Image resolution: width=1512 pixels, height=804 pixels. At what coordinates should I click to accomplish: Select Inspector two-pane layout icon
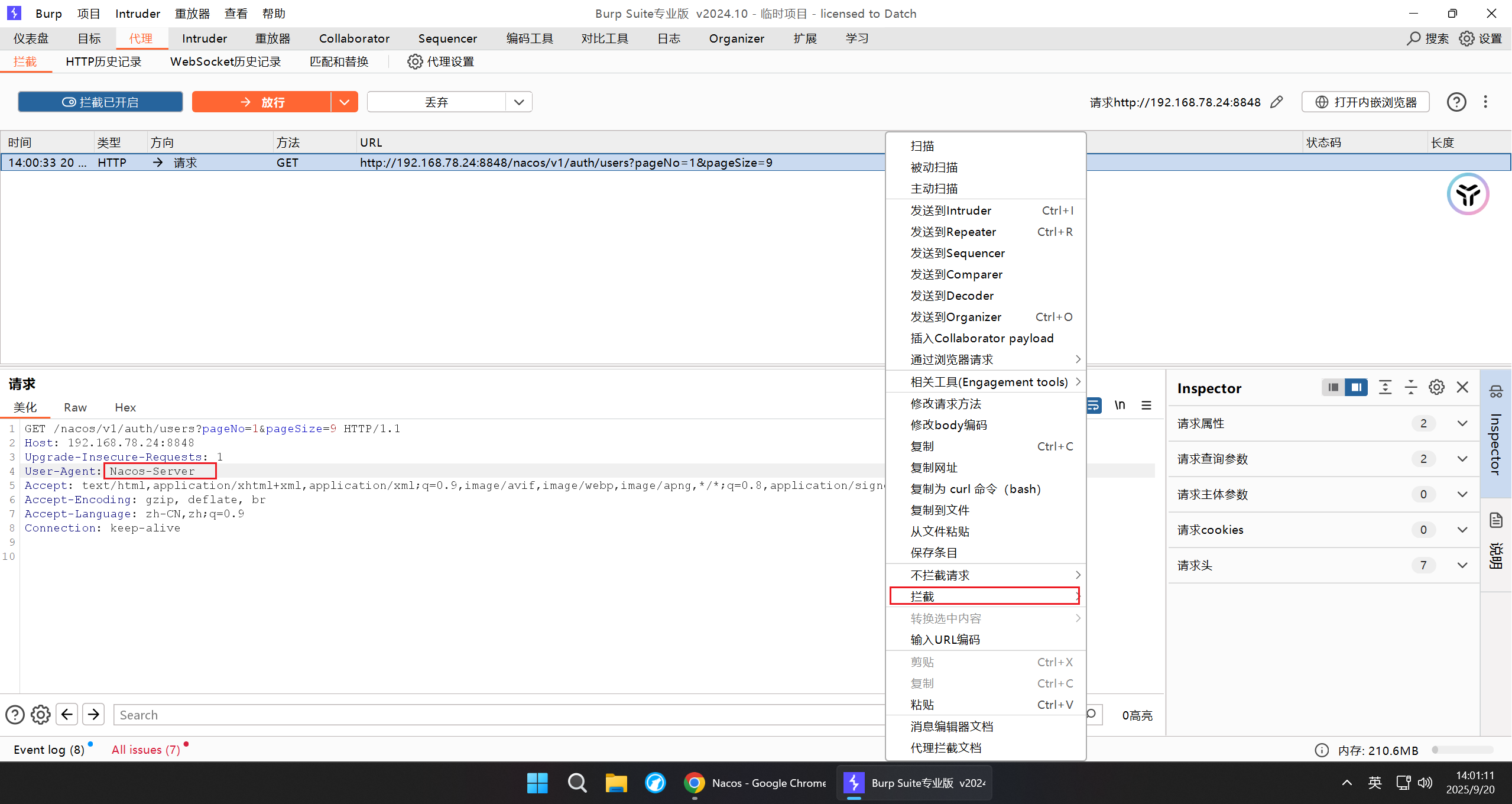pos(1357,388)
